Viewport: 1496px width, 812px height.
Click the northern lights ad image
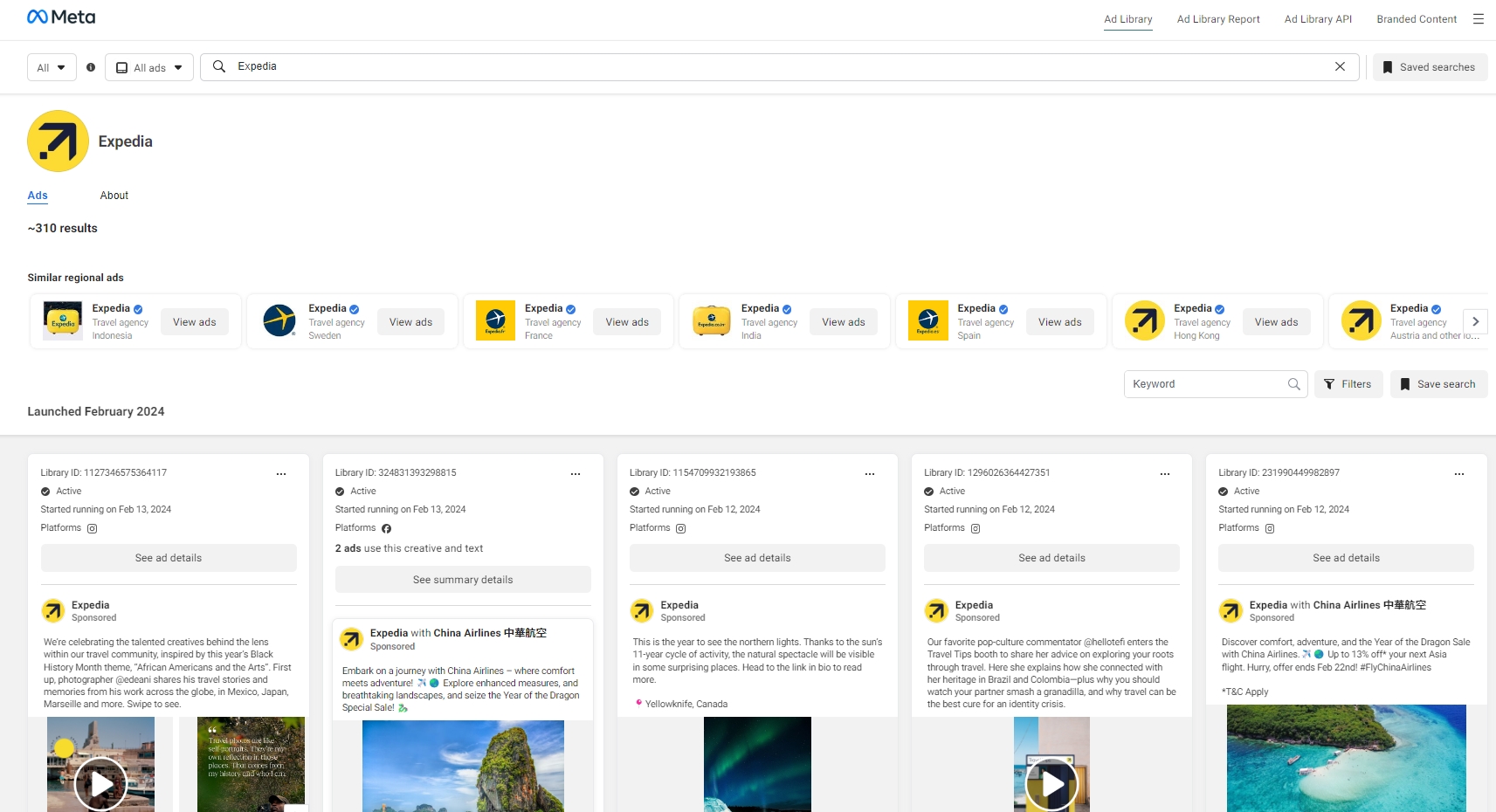click(x=757, y=764)
